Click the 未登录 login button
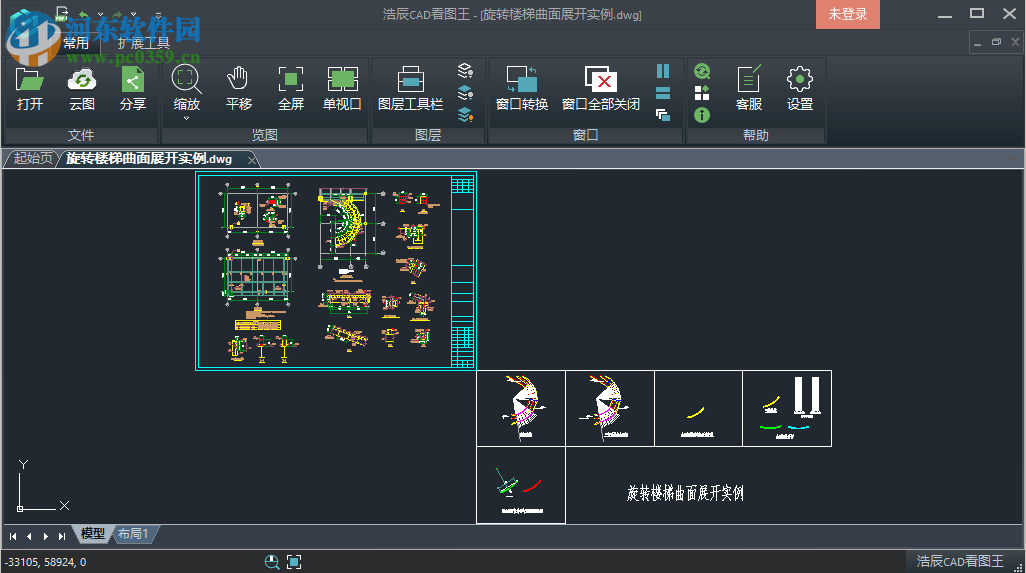Screen dimensions: 1026x573 (x=847, y=14)
